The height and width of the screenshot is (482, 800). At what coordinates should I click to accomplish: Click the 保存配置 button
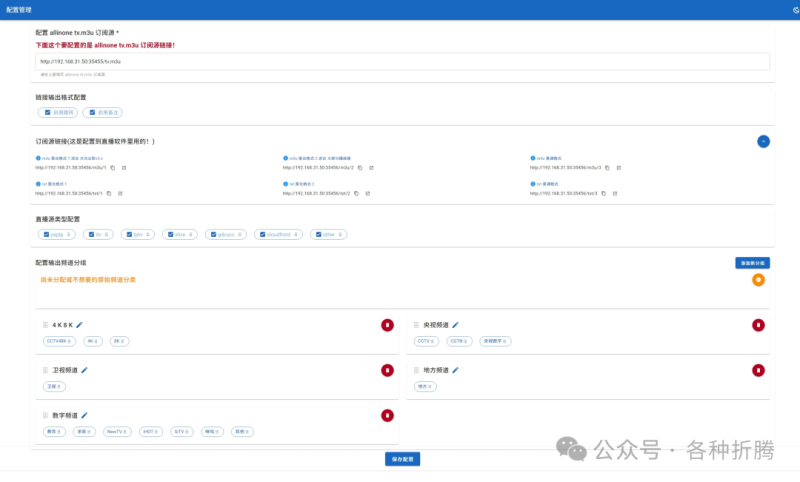click(402, 459)
